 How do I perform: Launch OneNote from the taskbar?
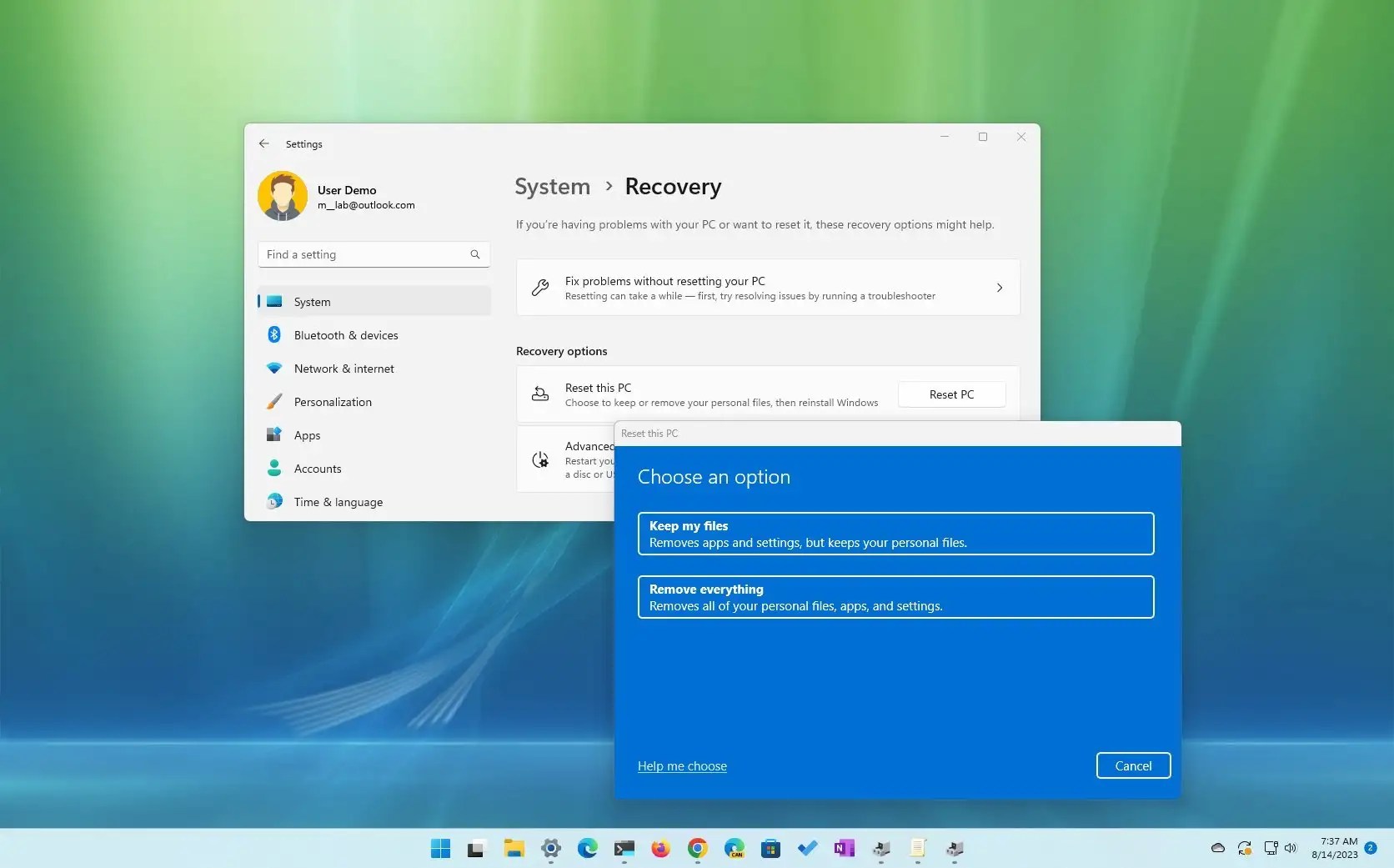pyautogui.click(x=844, y=849)
